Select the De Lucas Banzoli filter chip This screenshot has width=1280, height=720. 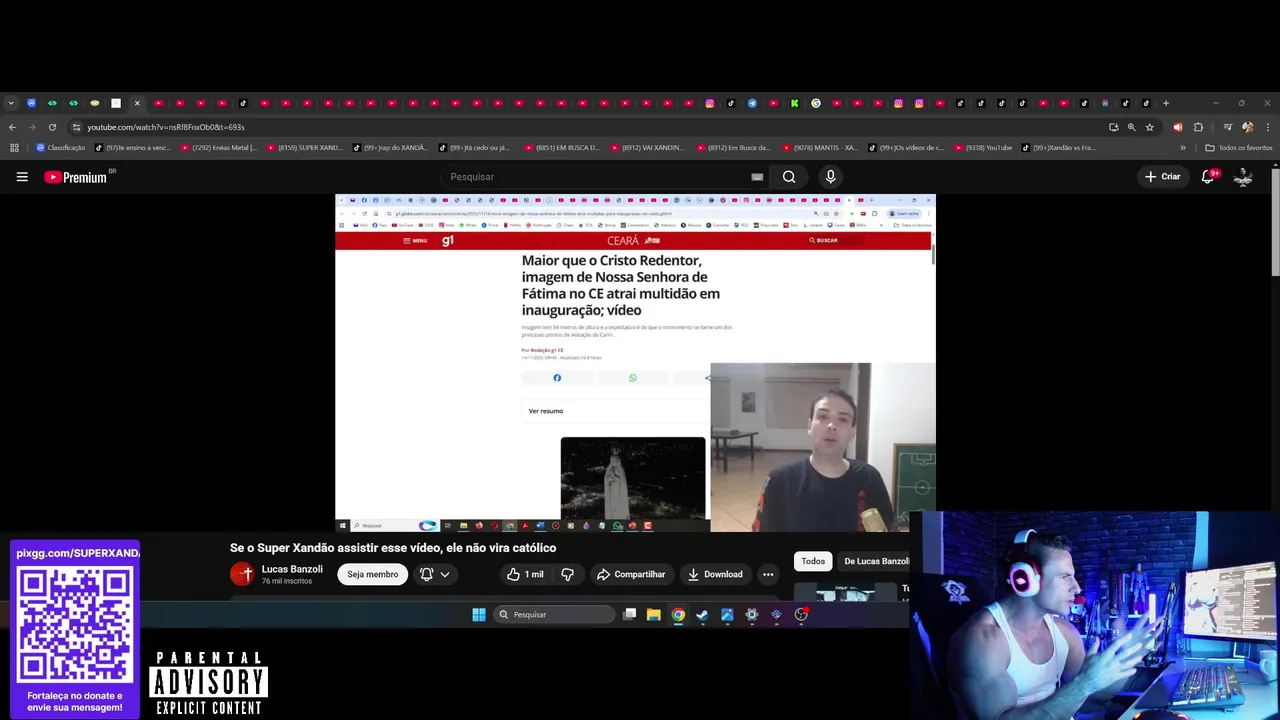(x=876, y=561)
